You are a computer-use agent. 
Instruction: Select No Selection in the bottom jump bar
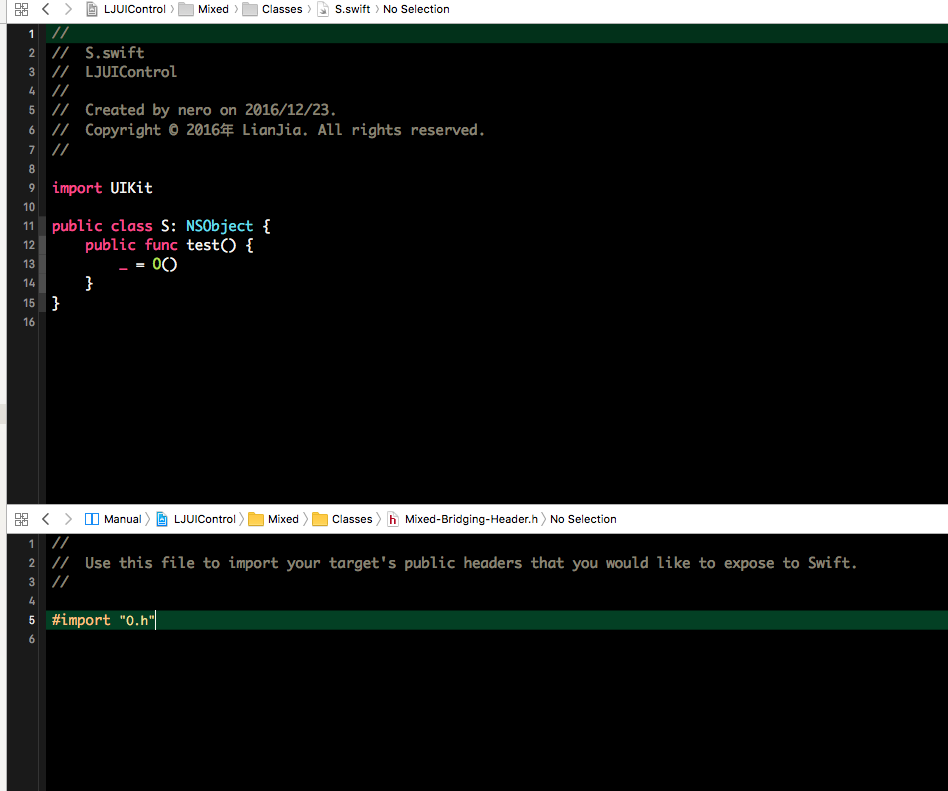[x=583, y=519]
